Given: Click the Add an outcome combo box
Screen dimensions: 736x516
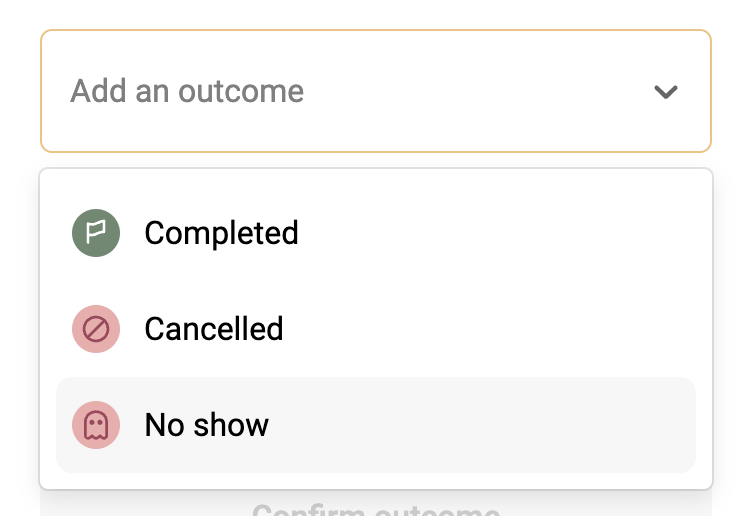Looking at the screenshot, I should point(376,91).
